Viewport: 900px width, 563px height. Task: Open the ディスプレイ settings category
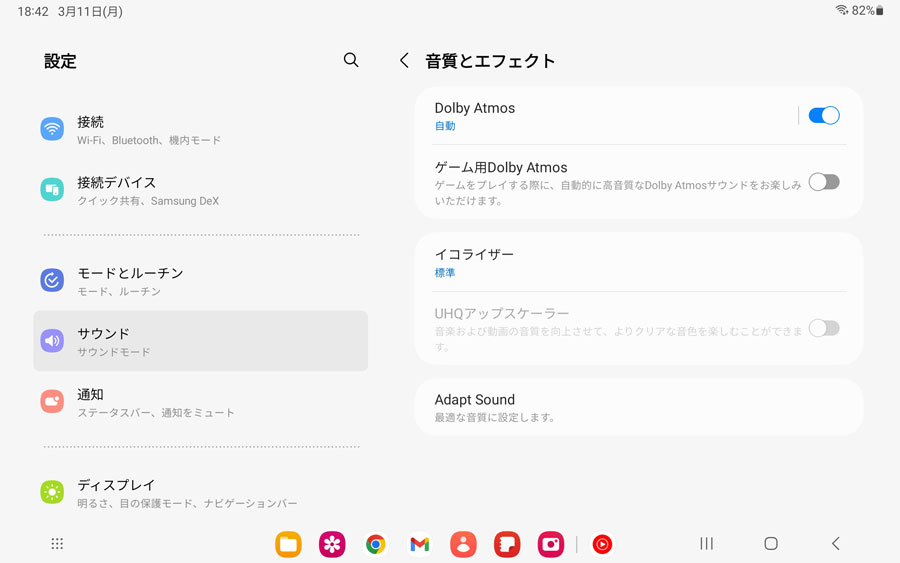coord(200,492)
